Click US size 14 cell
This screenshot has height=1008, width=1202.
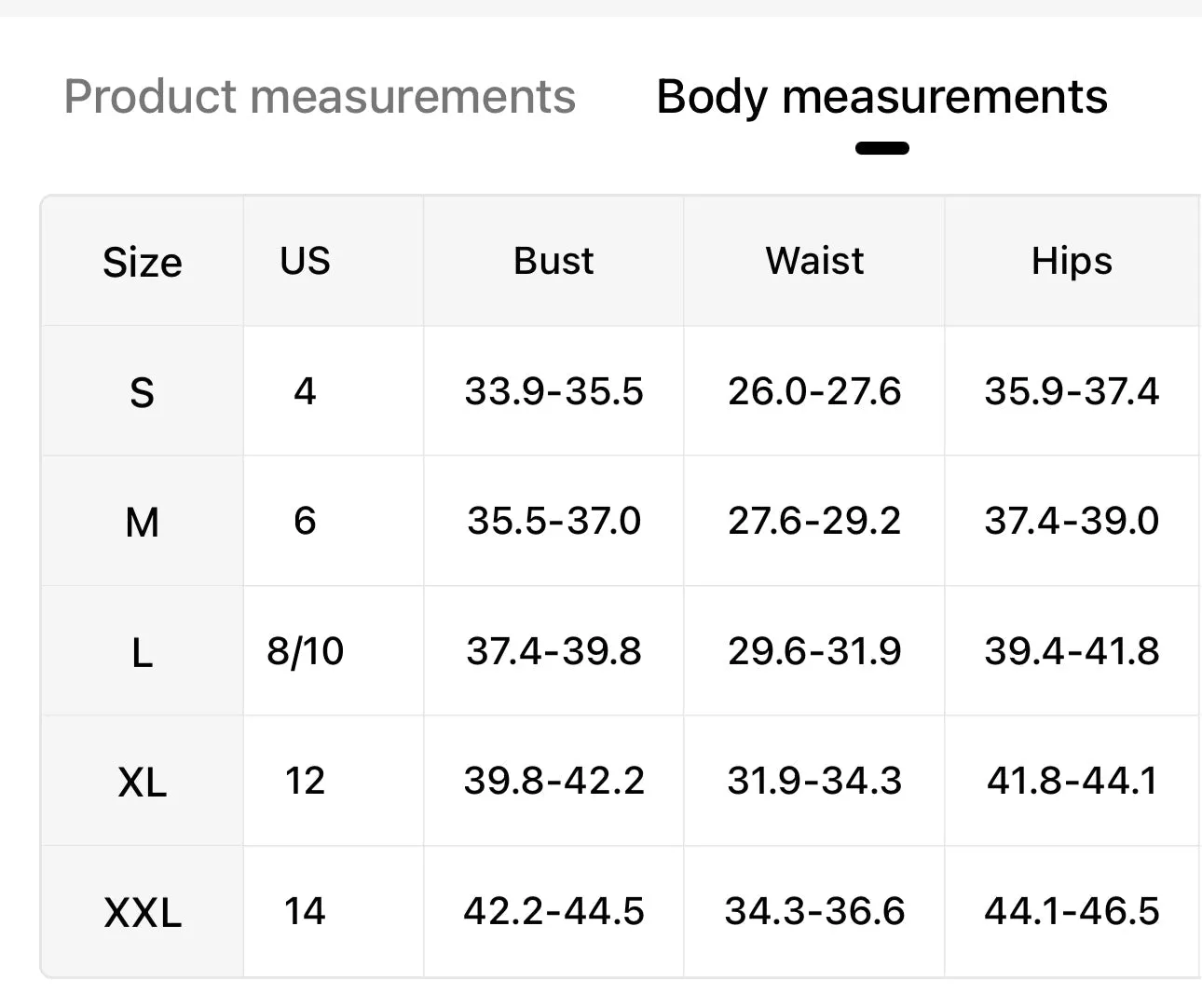[x=305, y=911]
